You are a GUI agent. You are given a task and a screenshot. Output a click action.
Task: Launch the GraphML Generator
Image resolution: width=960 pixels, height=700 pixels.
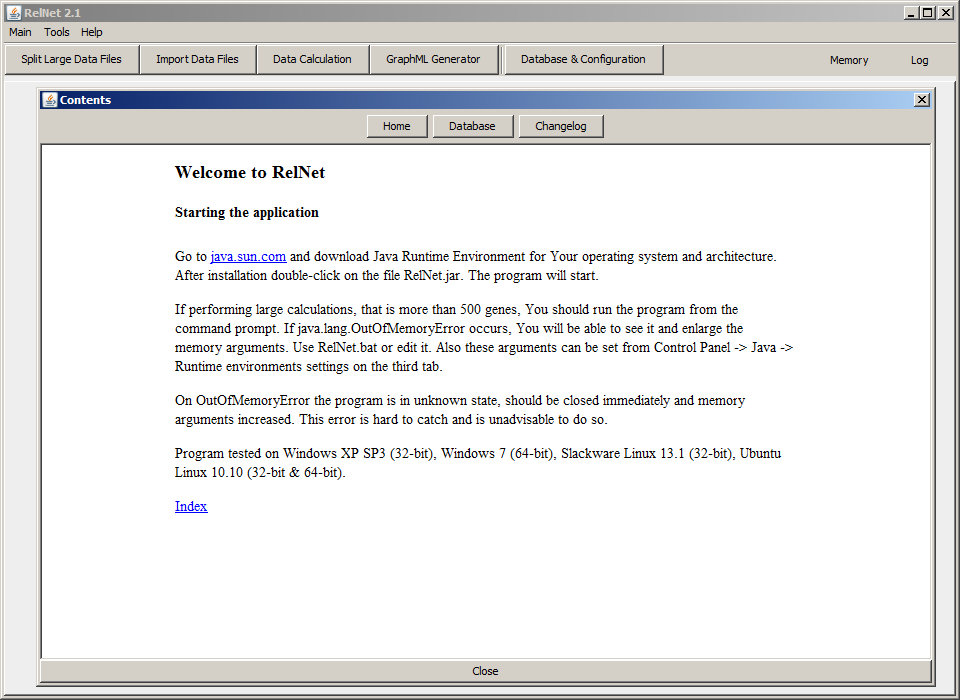(433, 59)
